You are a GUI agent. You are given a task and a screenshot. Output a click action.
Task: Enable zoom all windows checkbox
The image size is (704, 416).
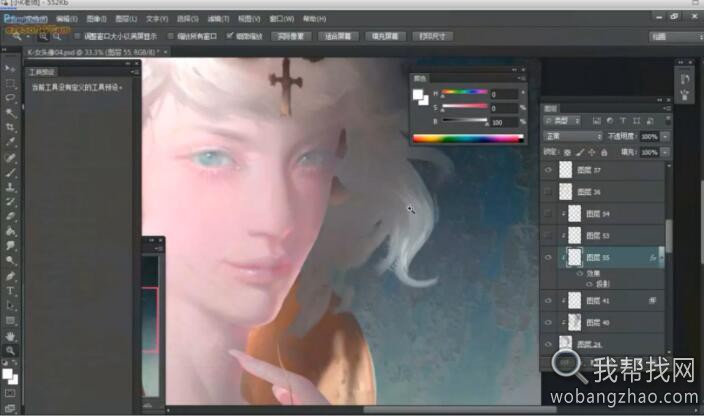pyautogui.click(x=171, y=36)
